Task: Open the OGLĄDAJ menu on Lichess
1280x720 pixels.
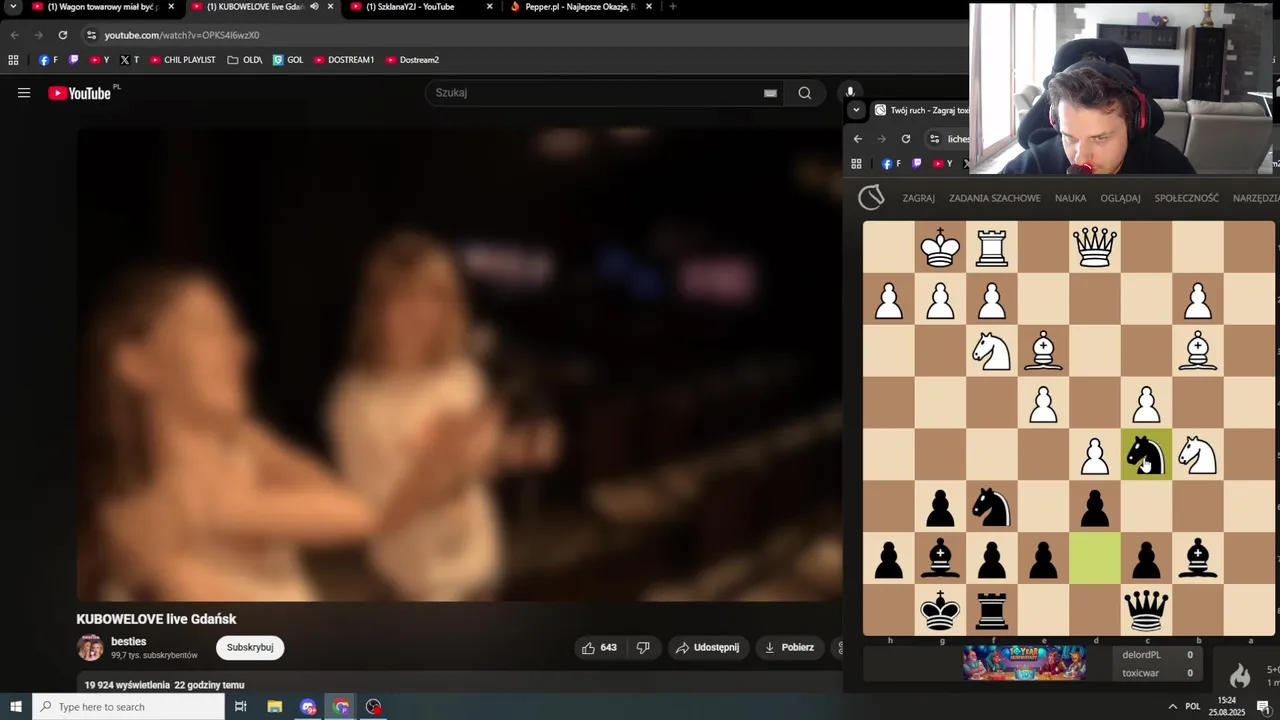Action: pyautogui.click(x=1120, y=198)
